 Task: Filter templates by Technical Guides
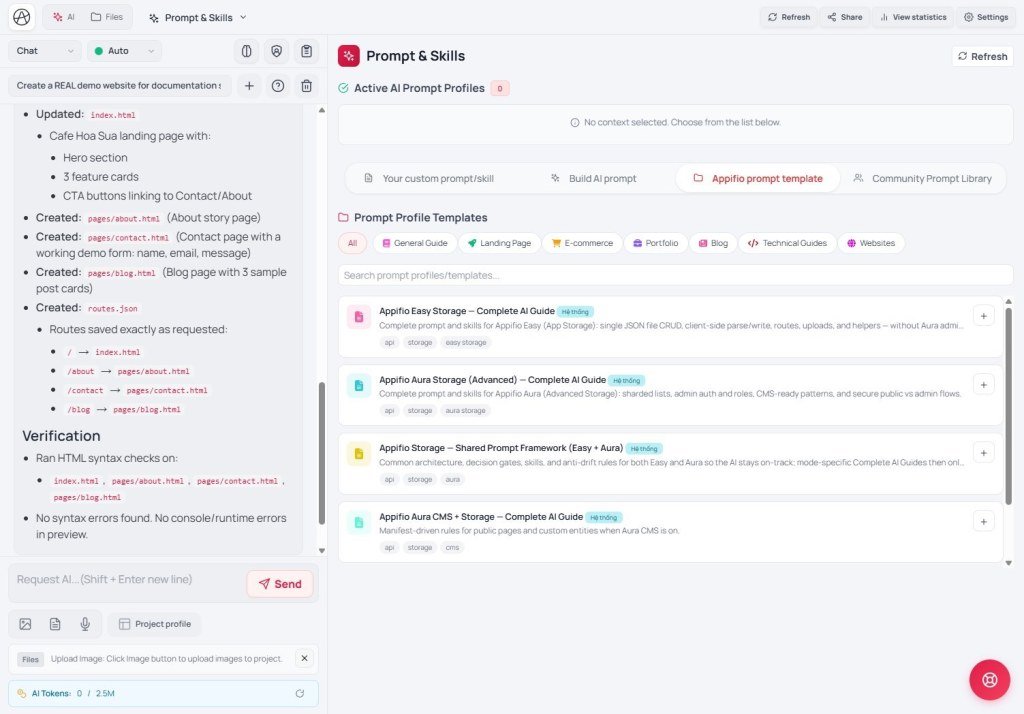pyautogui.click(x=787, y=243)
